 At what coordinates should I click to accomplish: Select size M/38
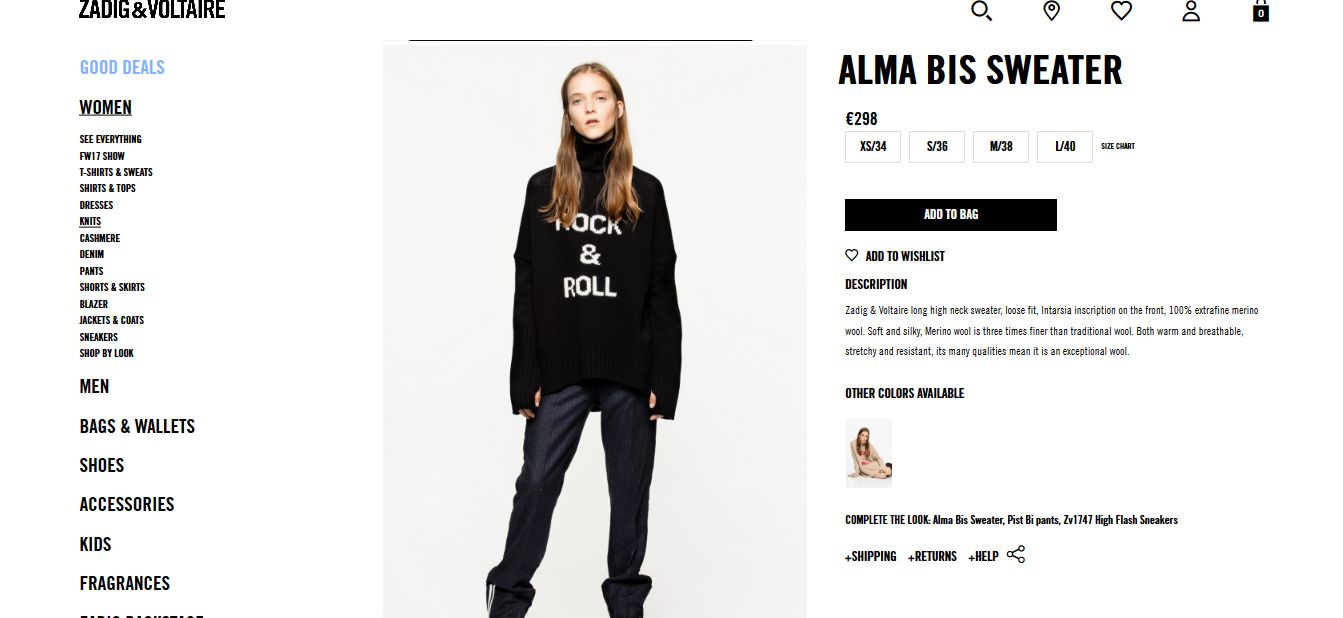[1001, 146]
